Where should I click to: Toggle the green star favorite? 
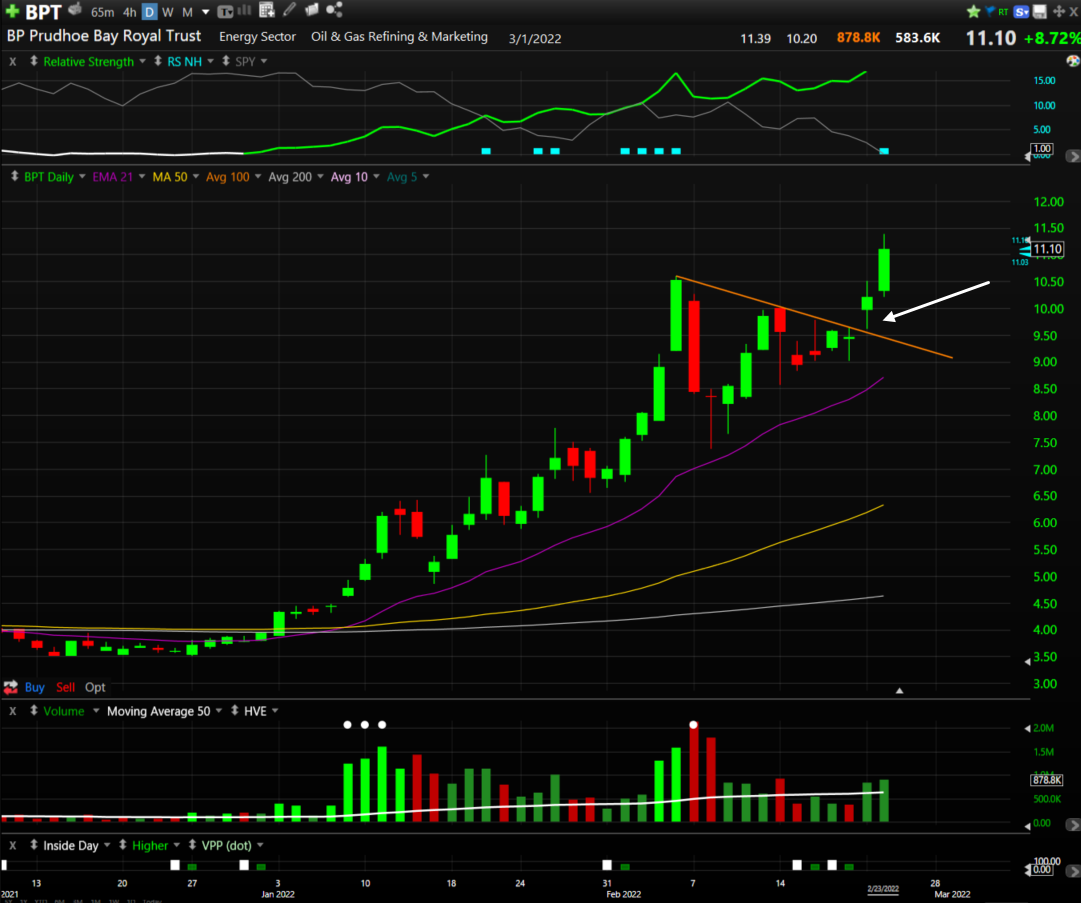click(x=973, y=11)
